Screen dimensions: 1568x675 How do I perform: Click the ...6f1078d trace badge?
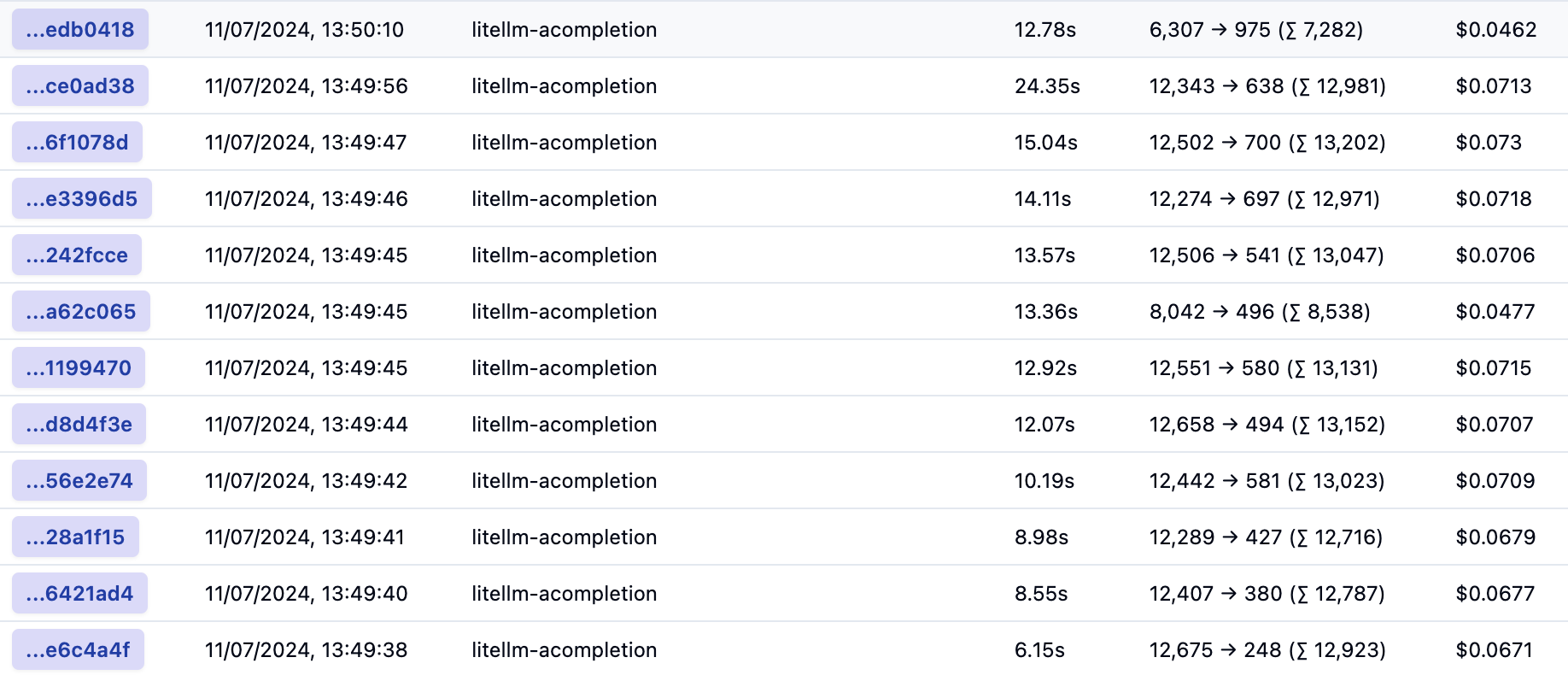click(x=77, y=143)
